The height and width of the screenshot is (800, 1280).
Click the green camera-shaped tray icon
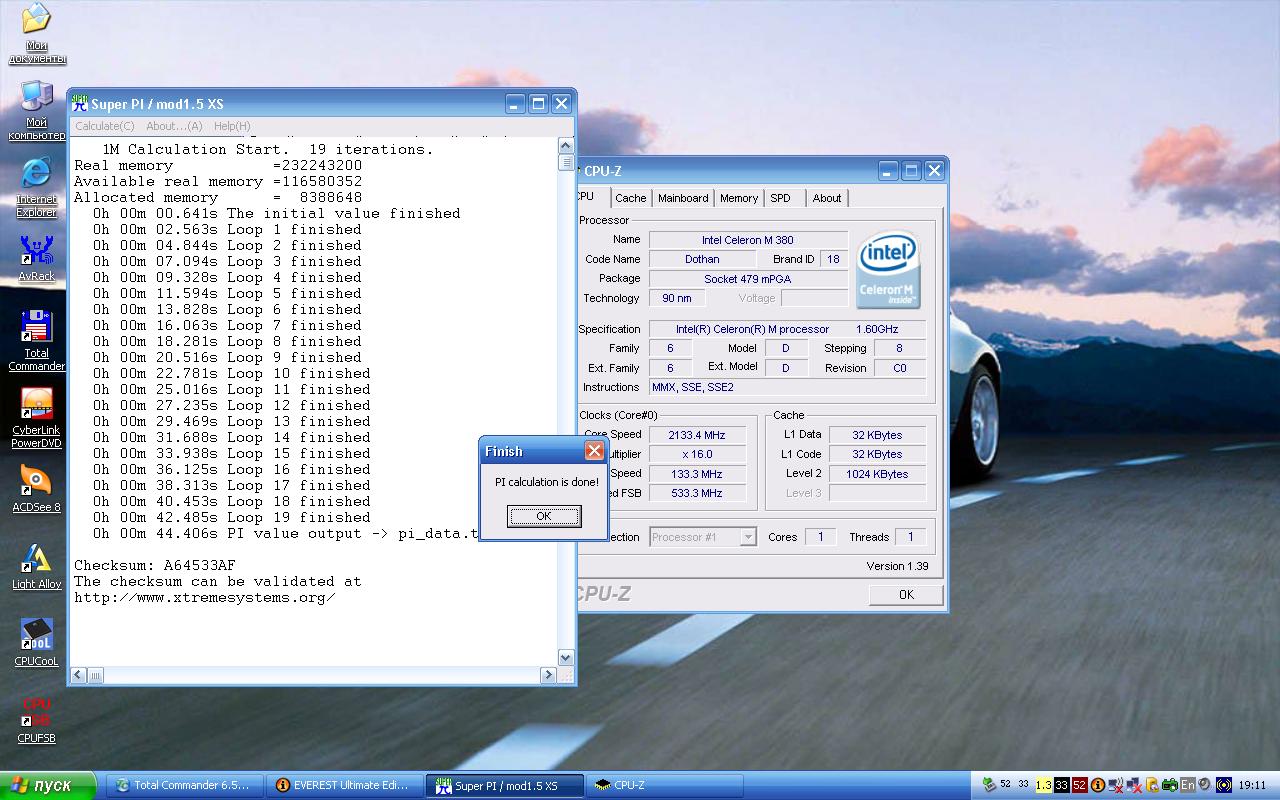1169,785
